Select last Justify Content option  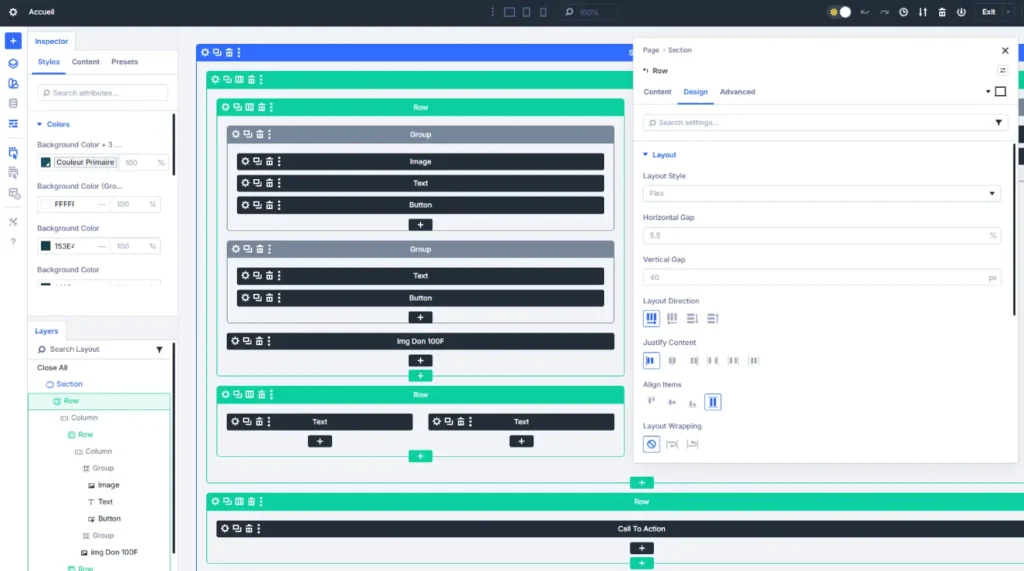point(754,361)
